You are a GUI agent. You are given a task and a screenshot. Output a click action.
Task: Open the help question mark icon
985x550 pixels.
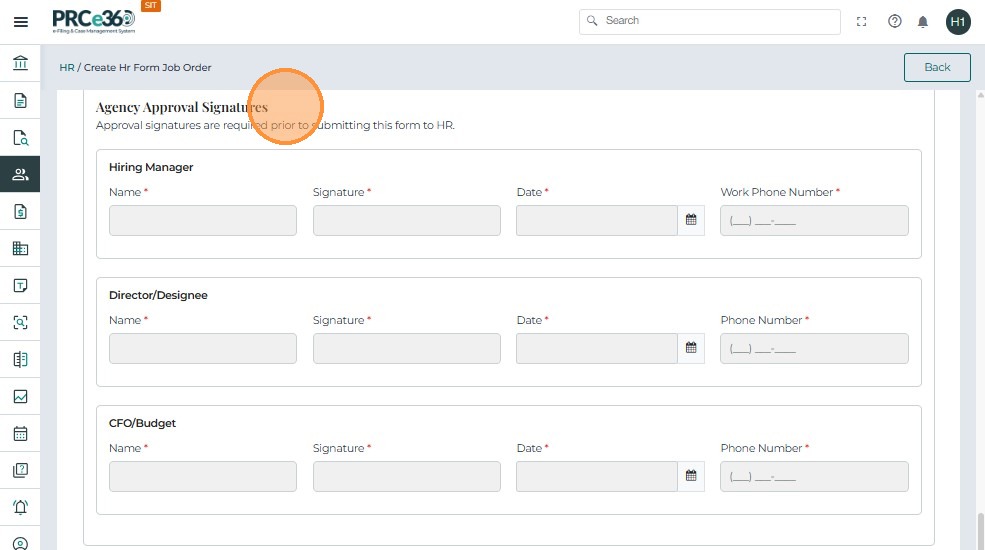point(895,21)
